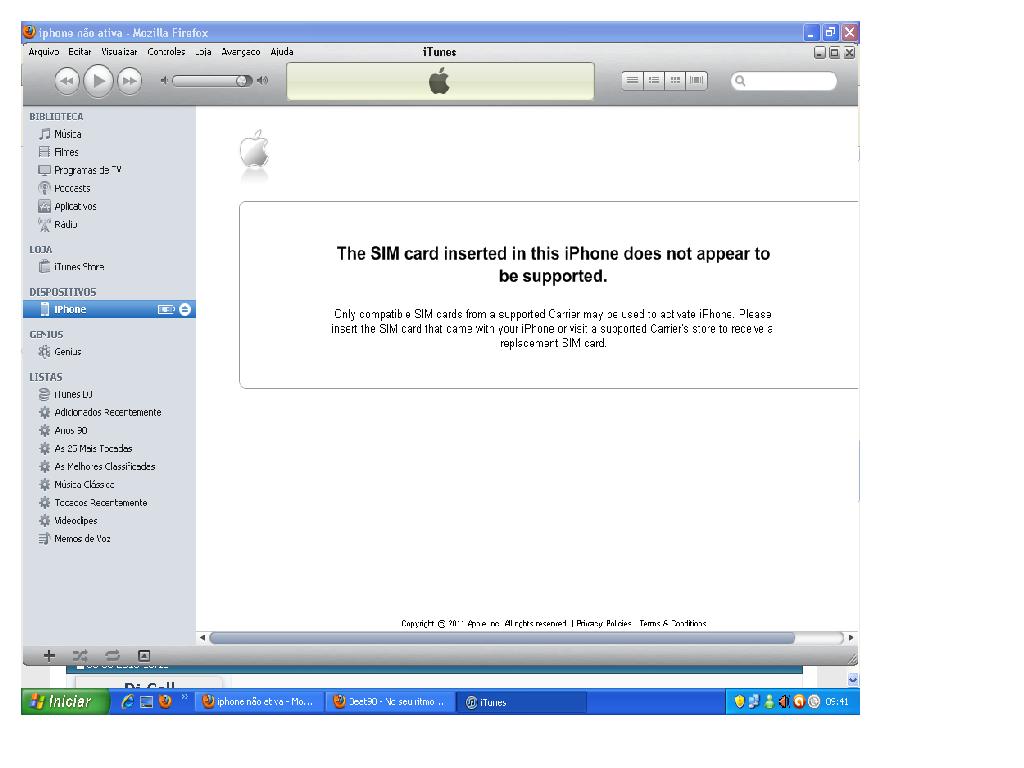The width and height of the screenshot is (1024, 768).
Task: Open the Editar menu
Action: pos(80,52)
